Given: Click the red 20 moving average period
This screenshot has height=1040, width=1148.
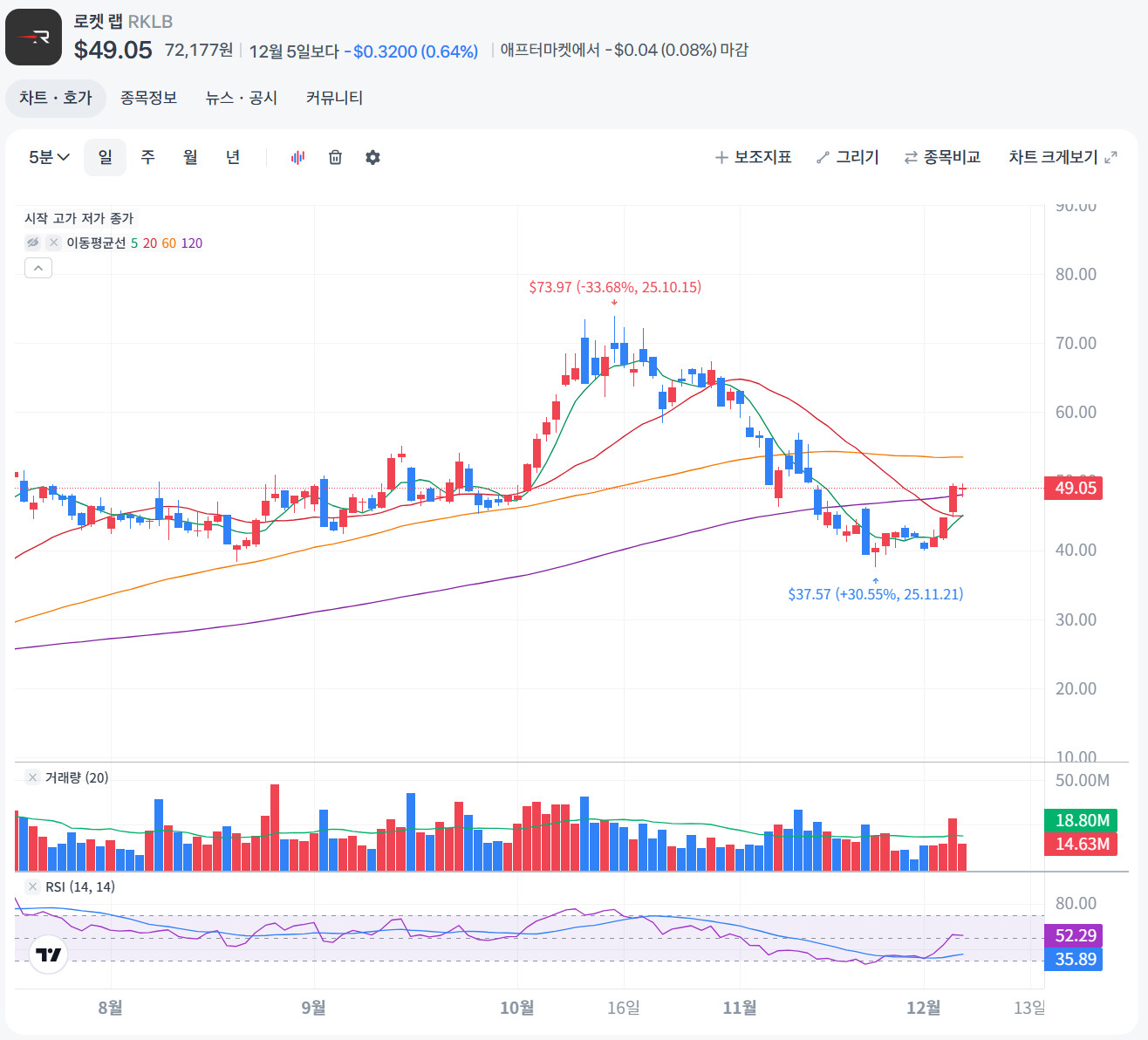Looking at the screenshot, I should [x=150, y=243].
